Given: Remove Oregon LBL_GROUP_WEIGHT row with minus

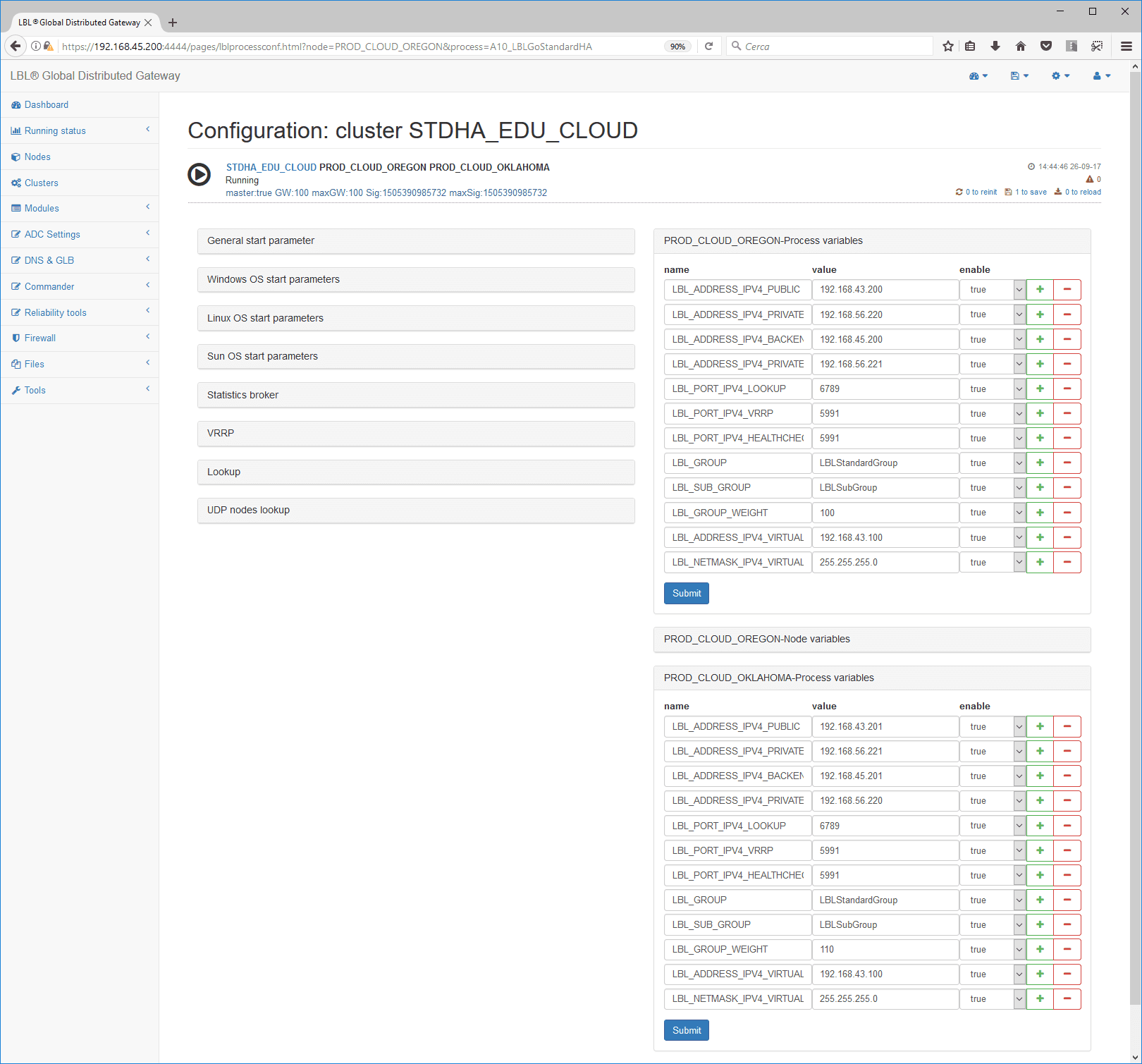Looking at the screenshot, I should (x=1067, y=513).
